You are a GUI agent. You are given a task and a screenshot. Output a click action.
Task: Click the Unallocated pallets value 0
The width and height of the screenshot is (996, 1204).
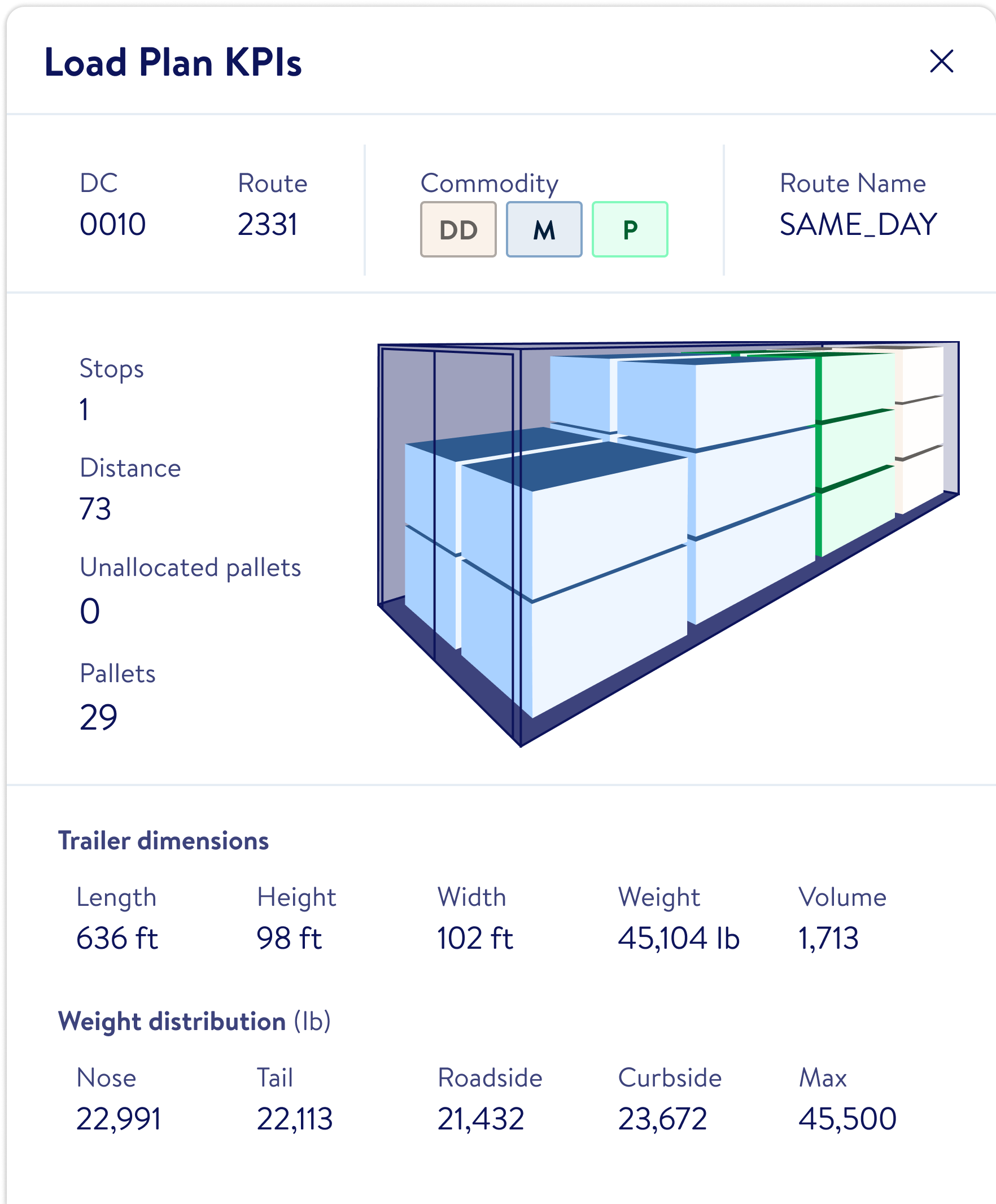click(90, 610)
